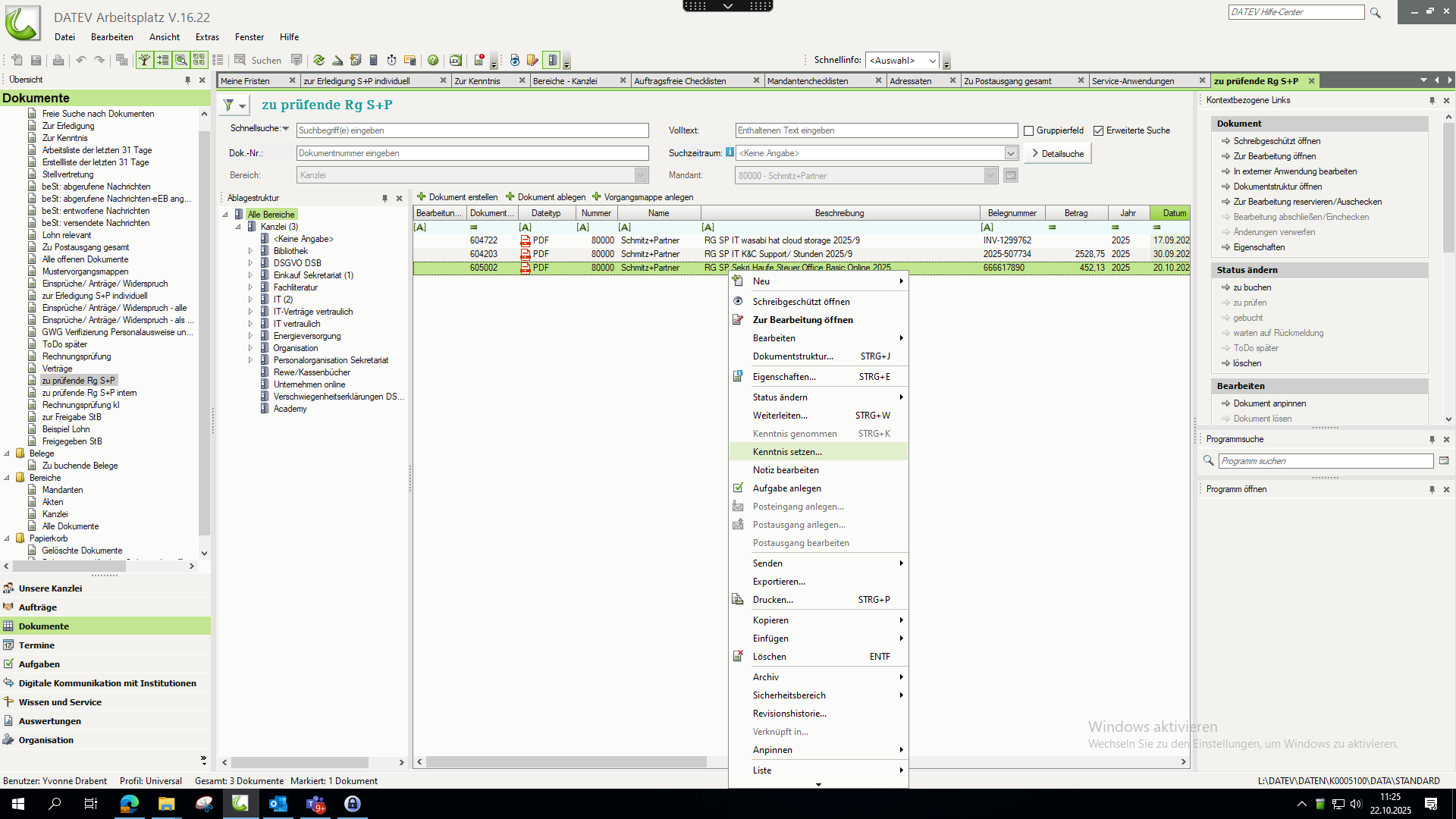Click the Volltext input field

(875, 130)
